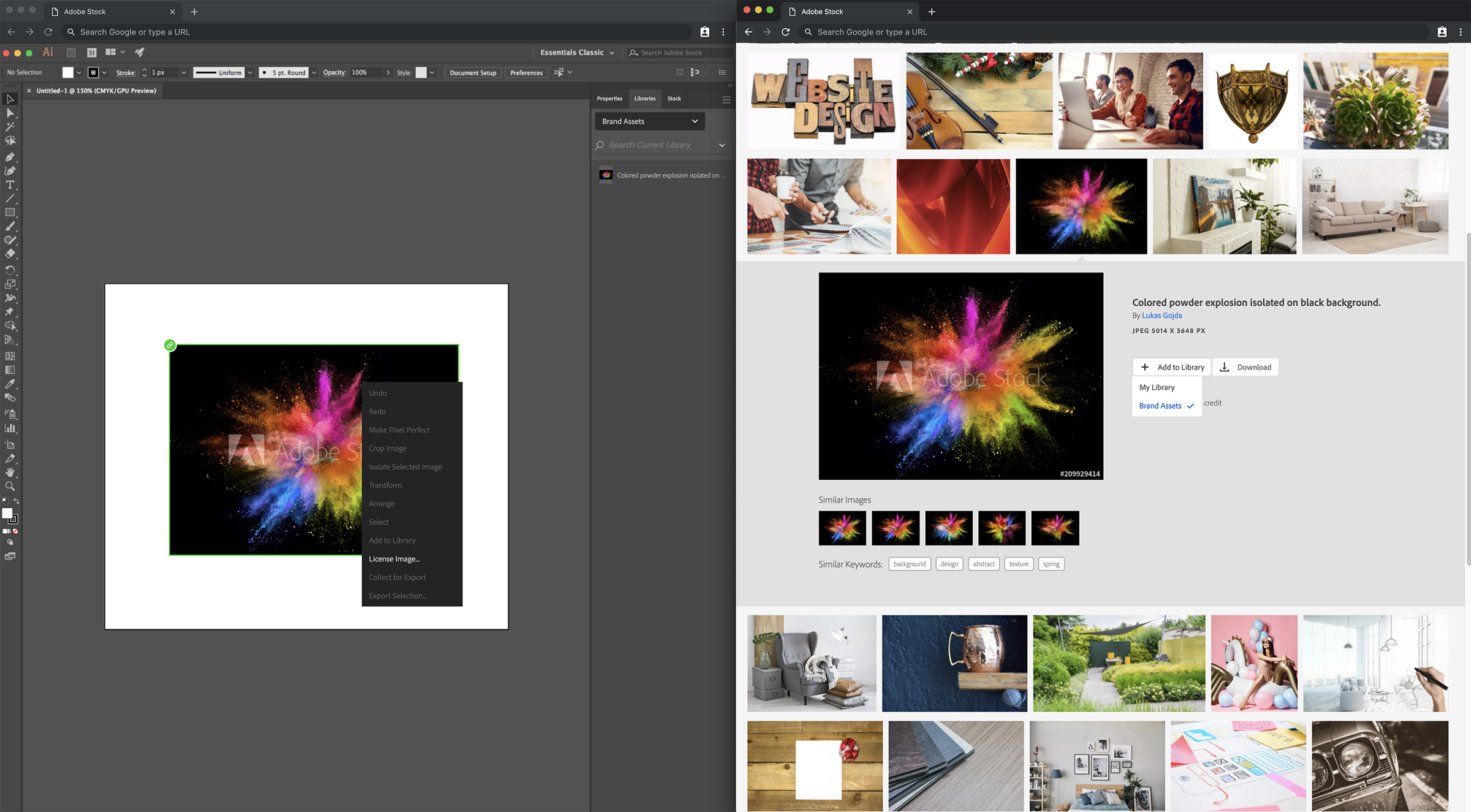Swap fill and stroke colors
This screenshot has width=1471, height=812.
pyautogui.click(x=17, y=501)
